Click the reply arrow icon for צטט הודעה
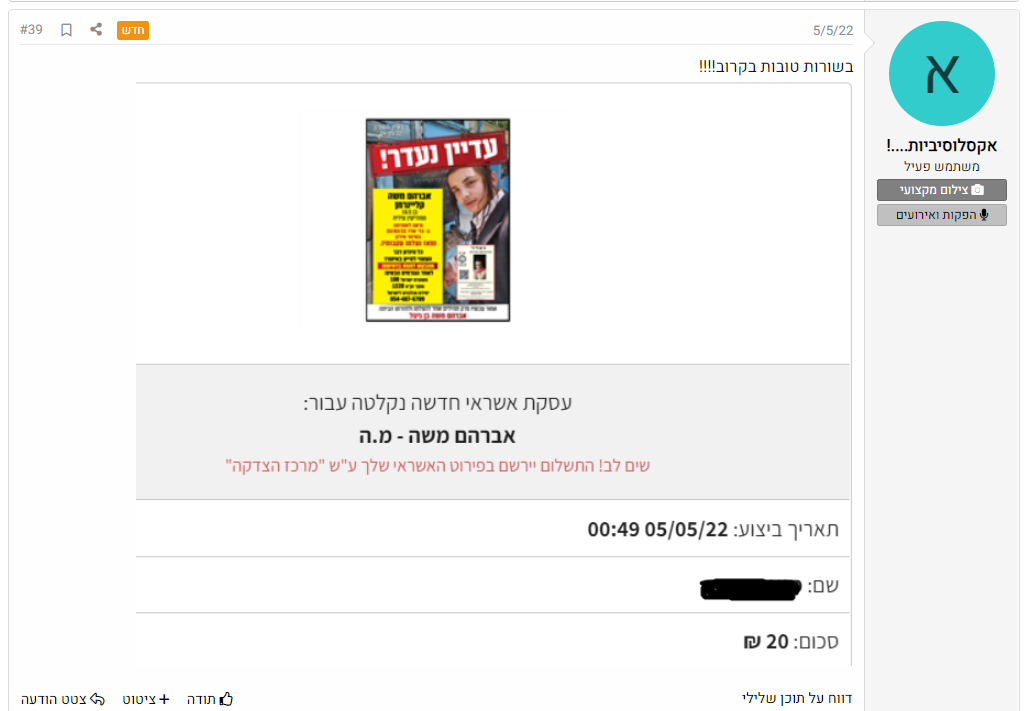 [97, 699]
